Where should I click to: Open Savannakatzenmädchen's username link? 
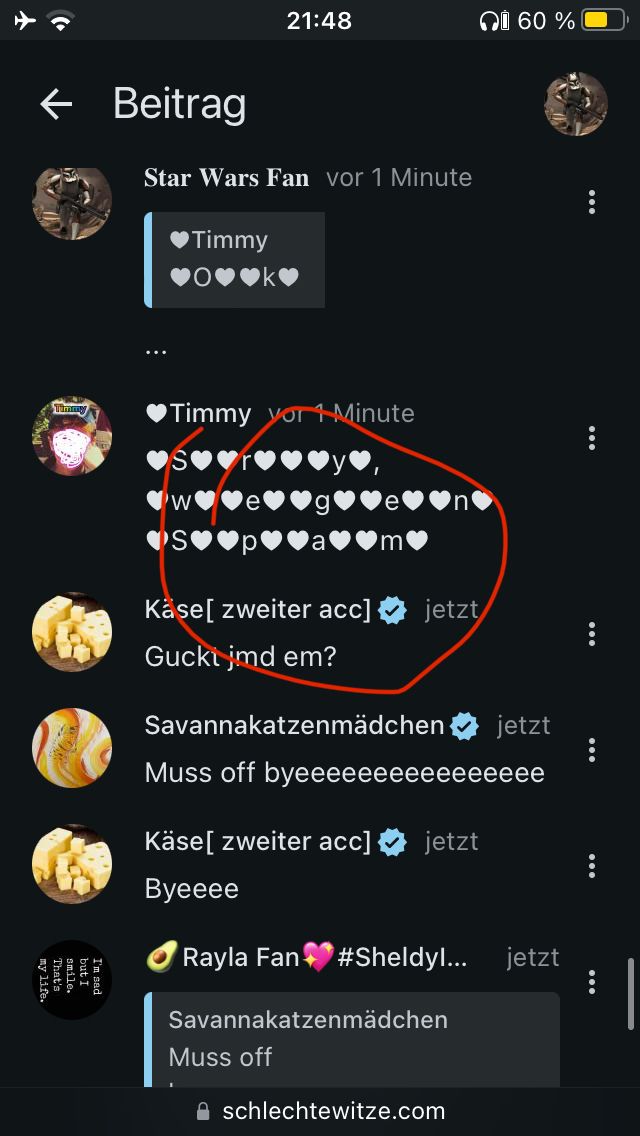294,725
